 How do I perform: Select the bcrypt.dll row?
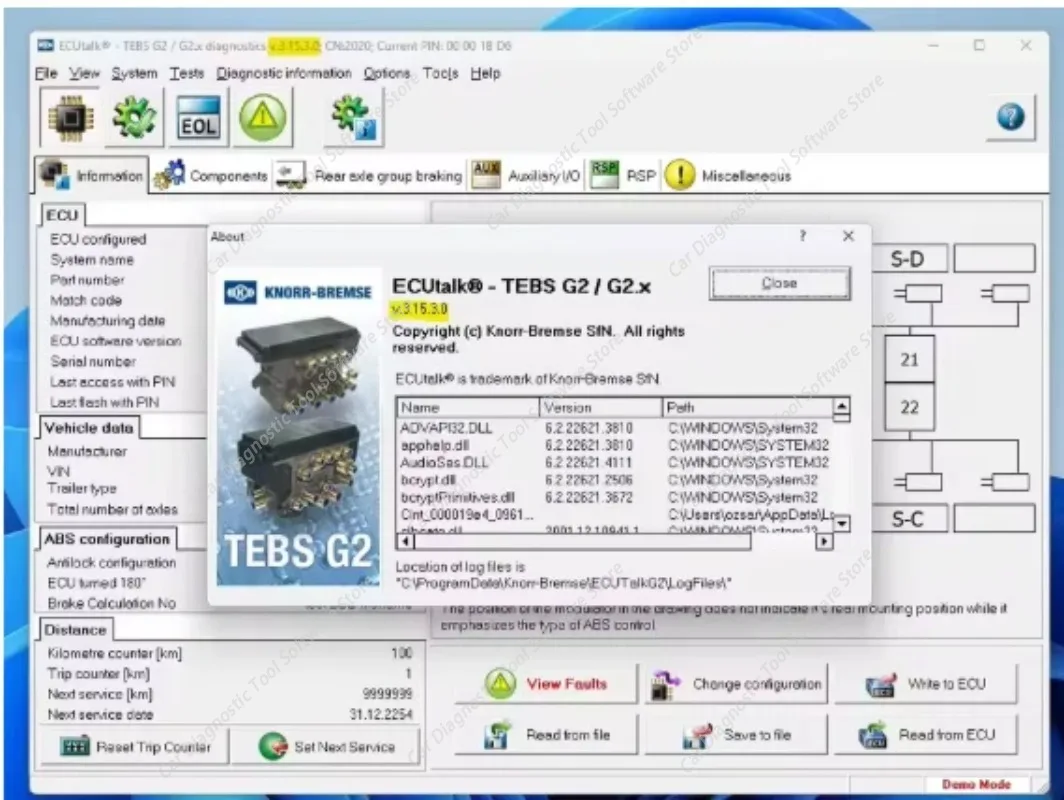pyautogui.click(x=615, y=480)
